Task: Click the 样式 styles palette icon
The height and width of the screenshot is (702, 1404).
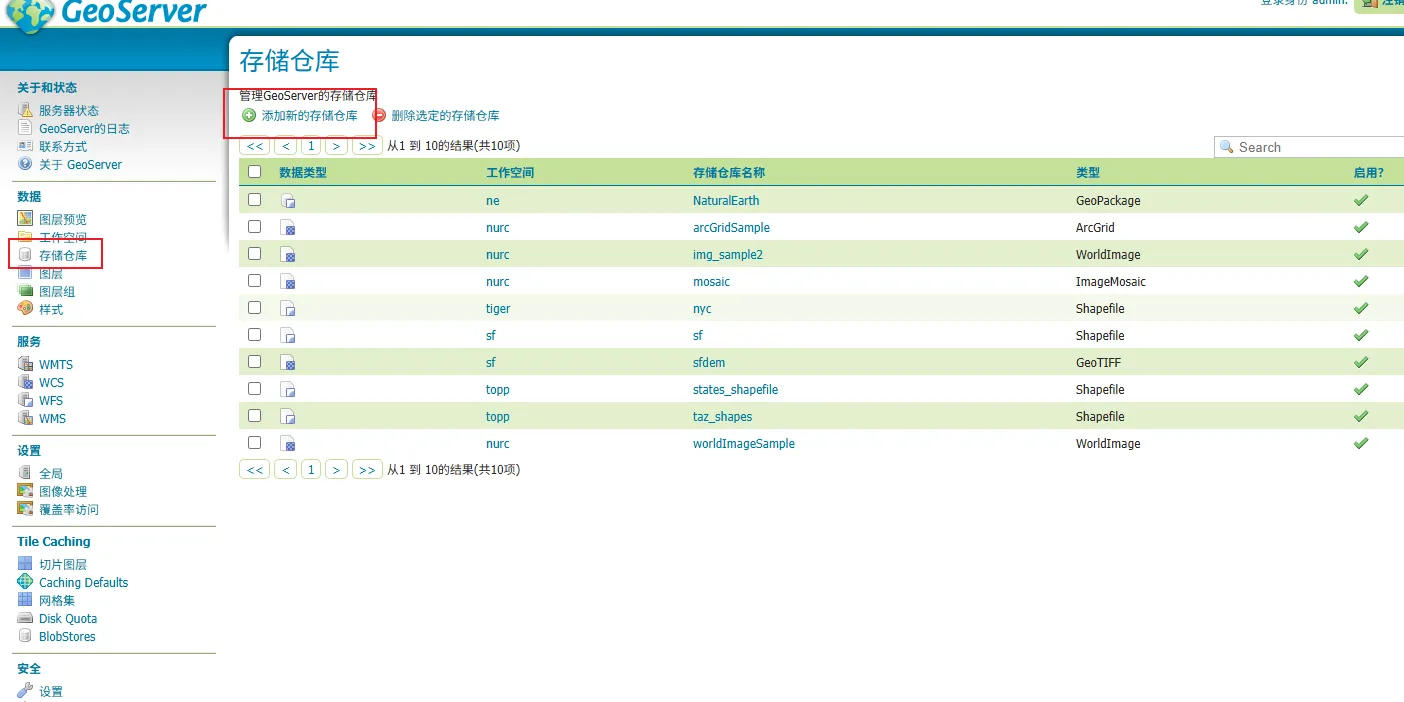Action: tap(25, 309)
